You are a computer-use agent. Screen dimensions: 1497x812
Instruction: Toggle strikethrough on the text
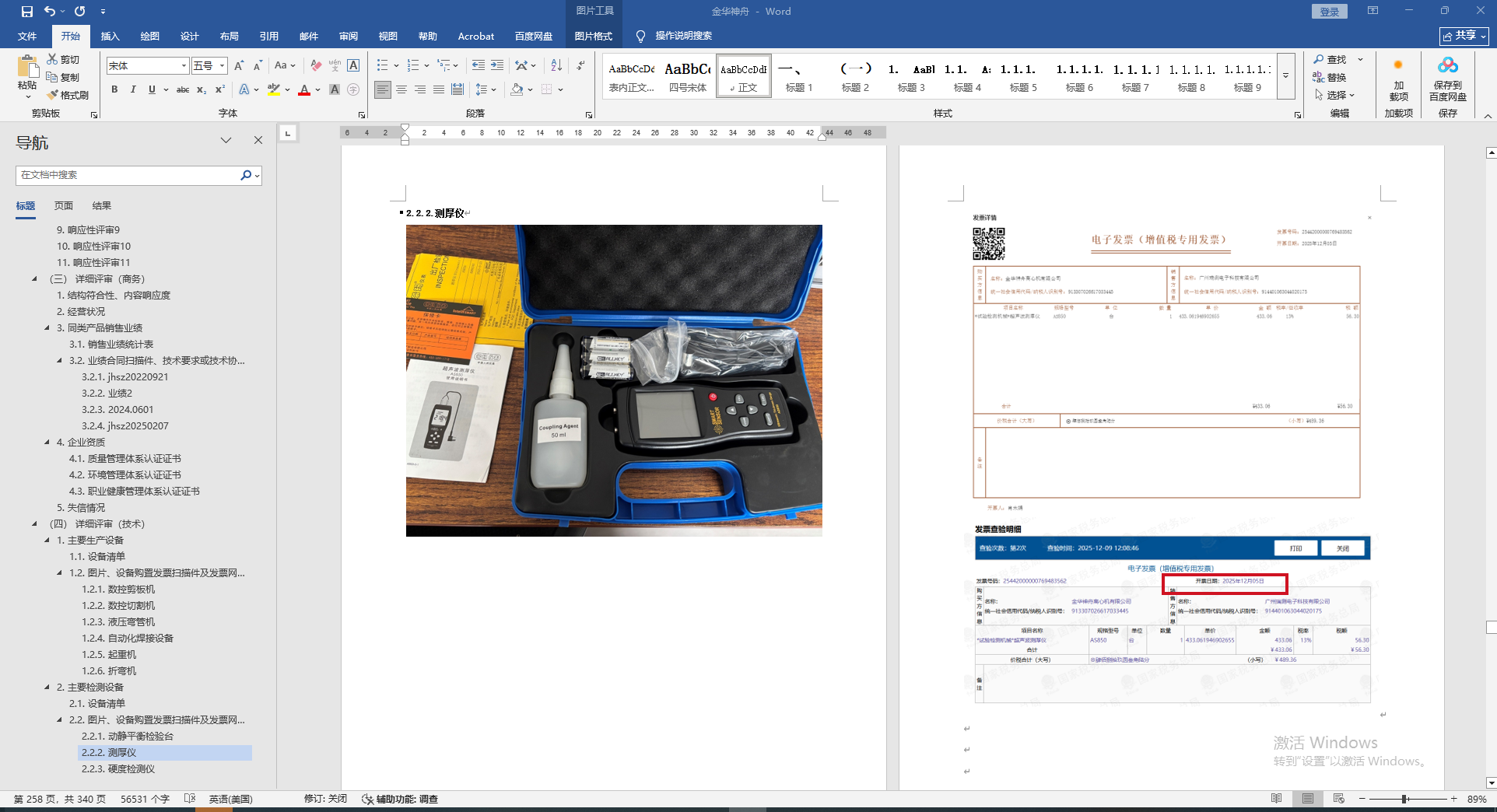(183, 89)
